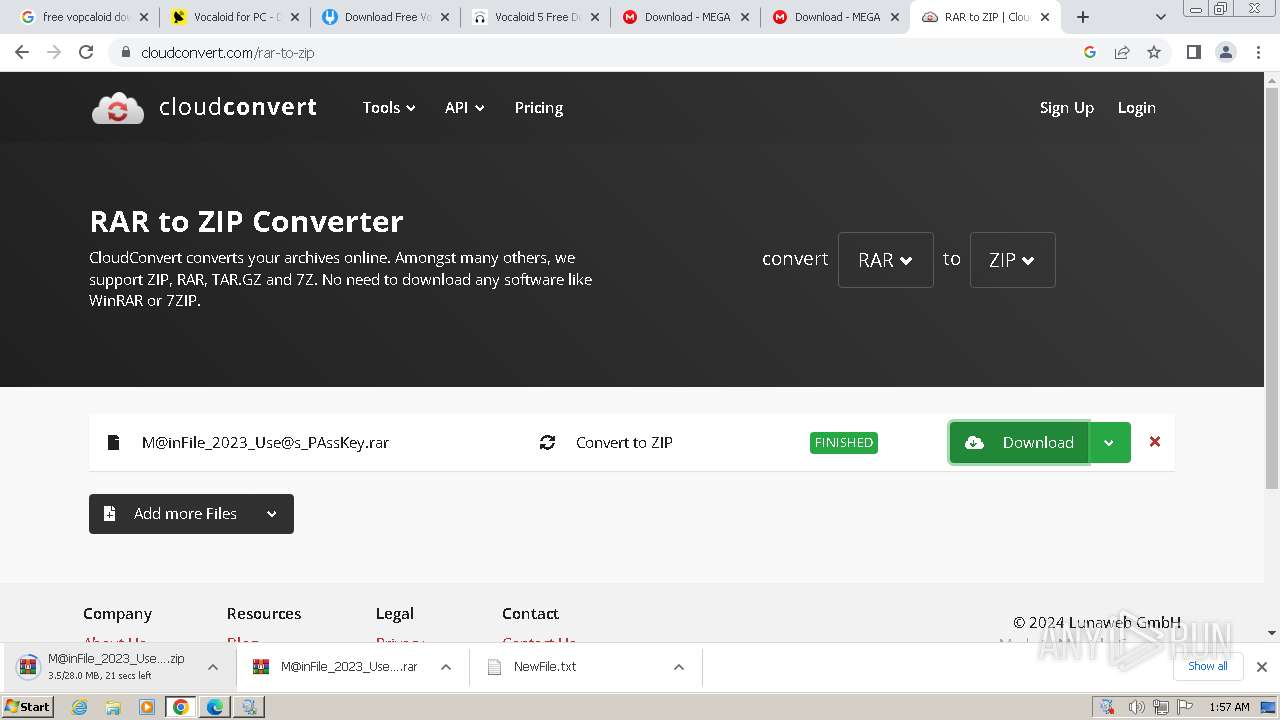Open the Chrome profile icon

[x=1226, y=52]
